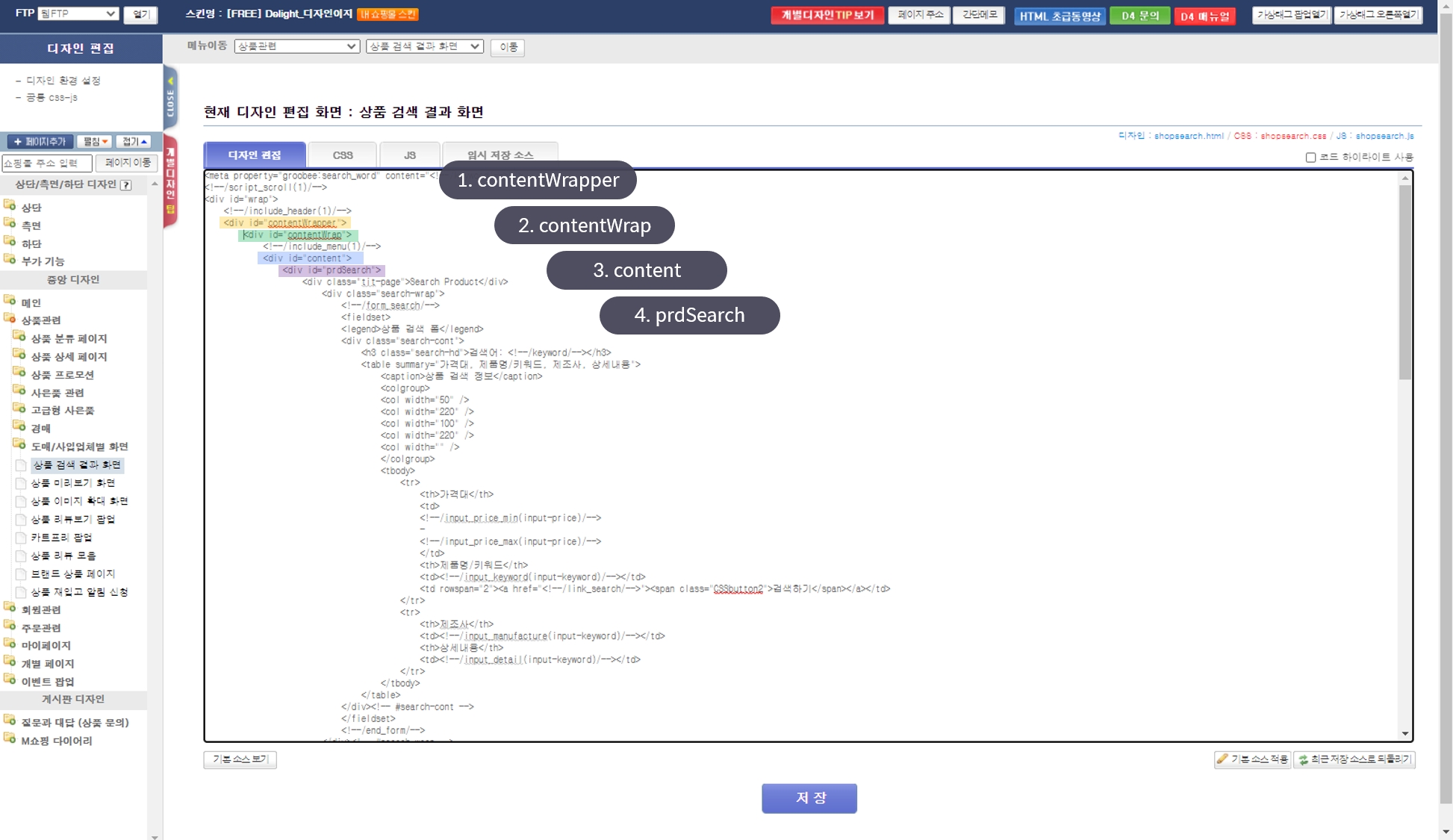Click the help question mark icon

tap(126, 185)
